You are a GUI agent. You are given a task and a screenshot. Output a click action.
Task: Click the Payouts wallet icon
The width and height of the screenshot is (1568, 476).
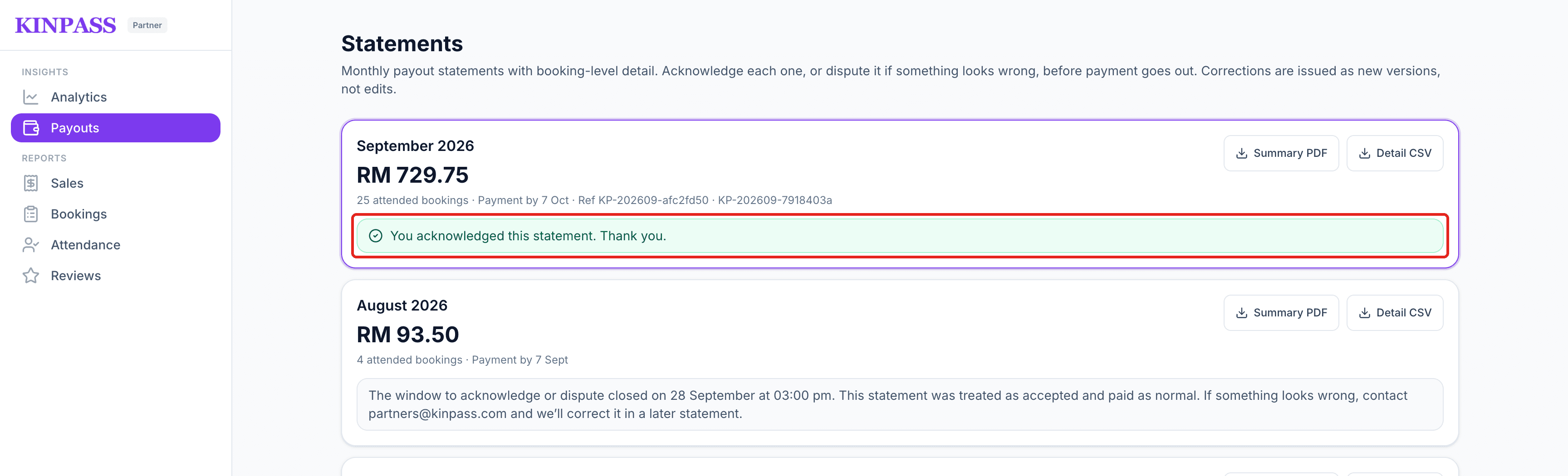pyautogui.click(x=30, y=128)
